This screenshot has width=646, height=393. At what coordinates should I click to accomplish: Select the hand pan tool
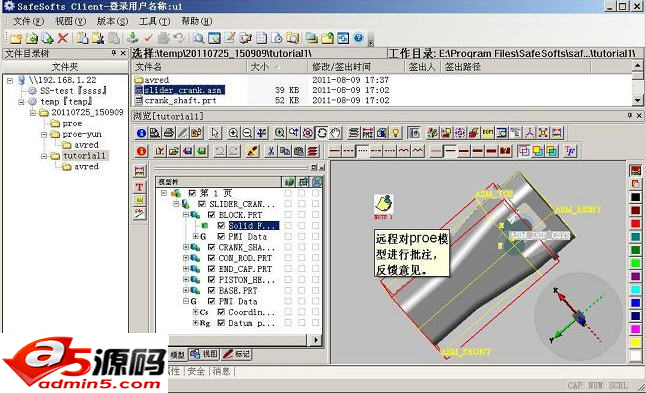pyautogui.click(x=336, y=133)
